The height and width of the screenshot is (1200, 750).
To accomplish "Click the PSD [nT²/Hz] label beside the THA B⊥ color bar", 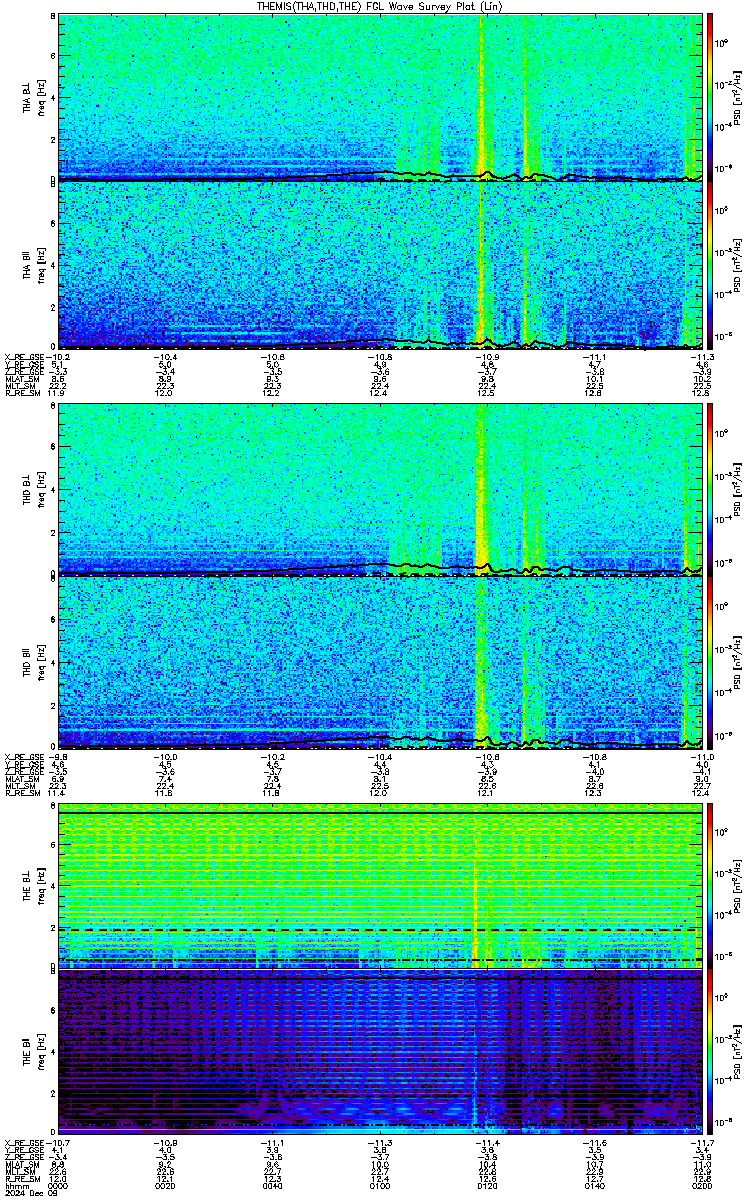I will 737,96.
